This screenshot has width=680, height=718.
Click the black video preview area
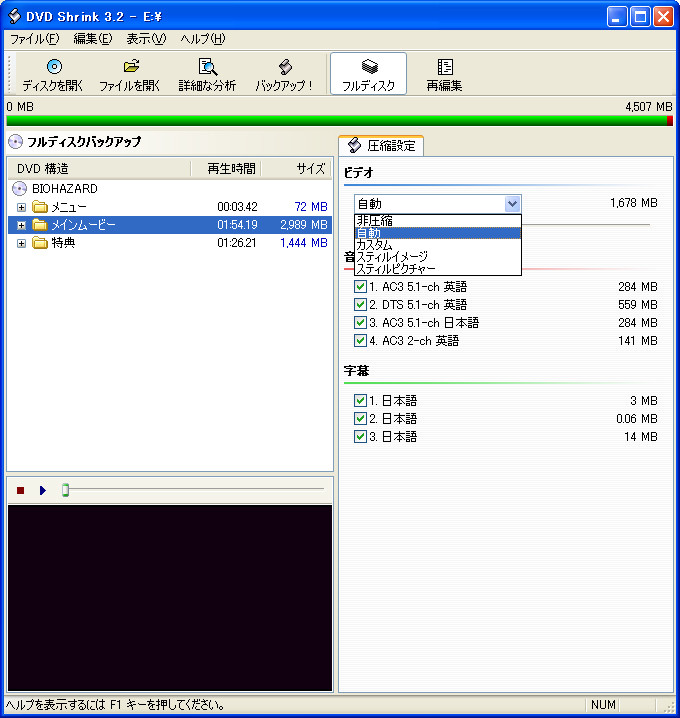pyautogui.click(x=170, y=598)
